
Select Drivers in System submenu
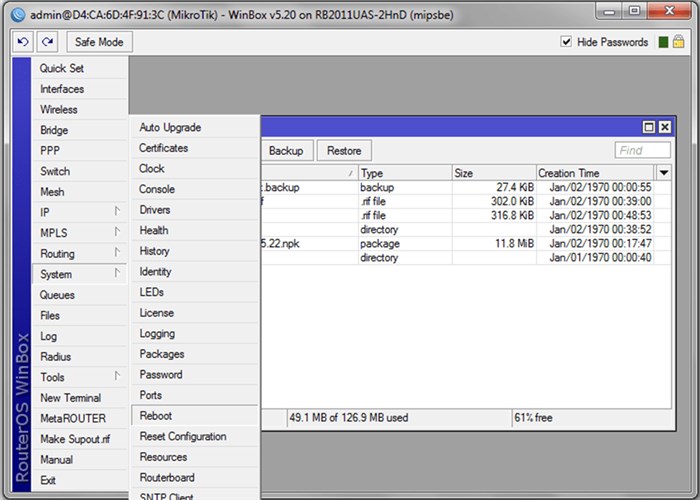[195, 209]
